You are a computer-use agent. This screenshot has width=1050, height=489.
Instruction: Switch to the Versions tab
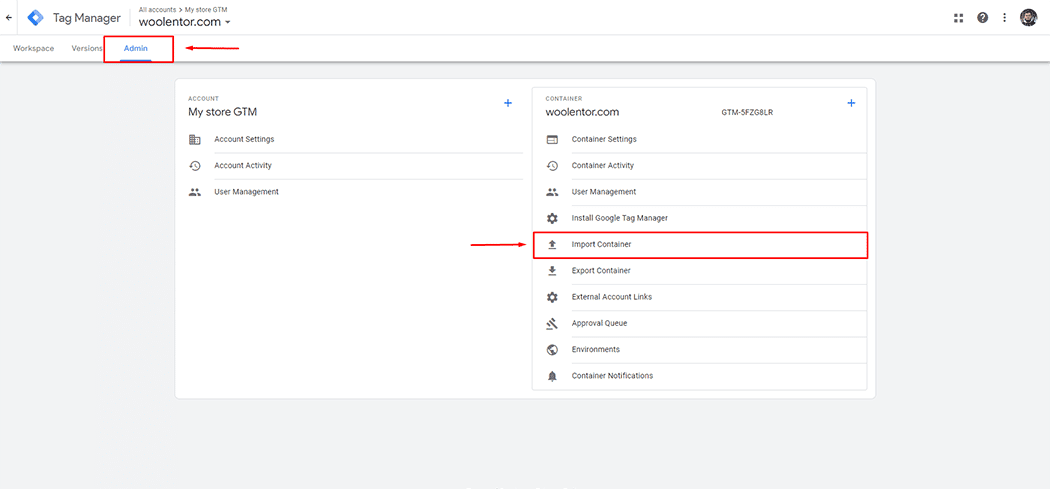[x=87, y=48]
